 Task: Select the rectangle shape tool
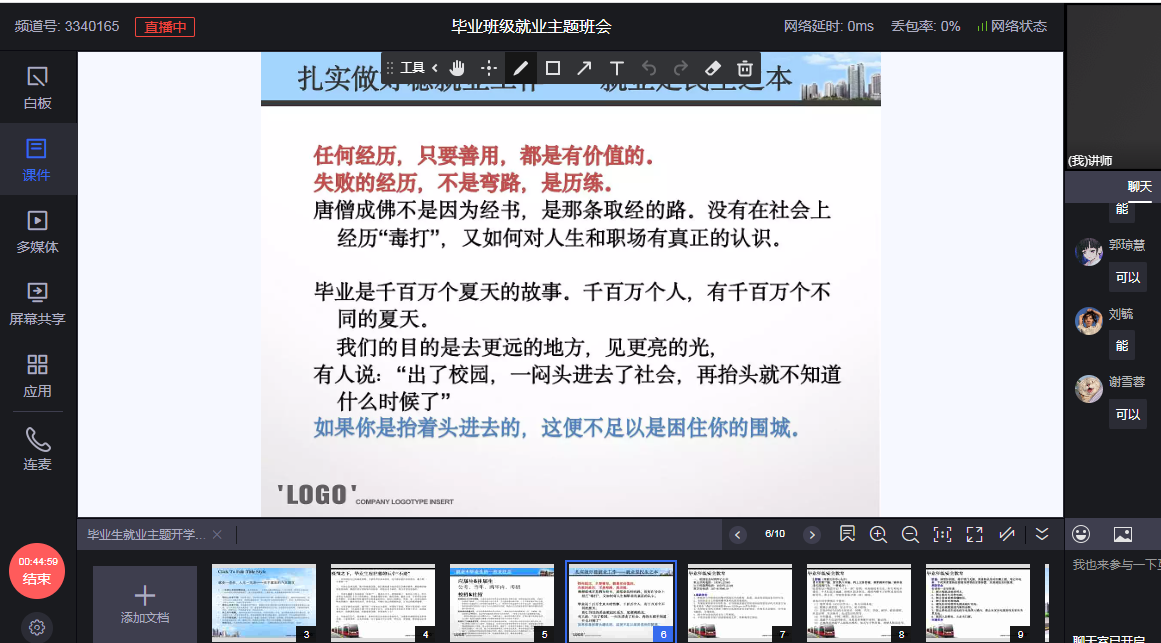(x=552, y=68)
